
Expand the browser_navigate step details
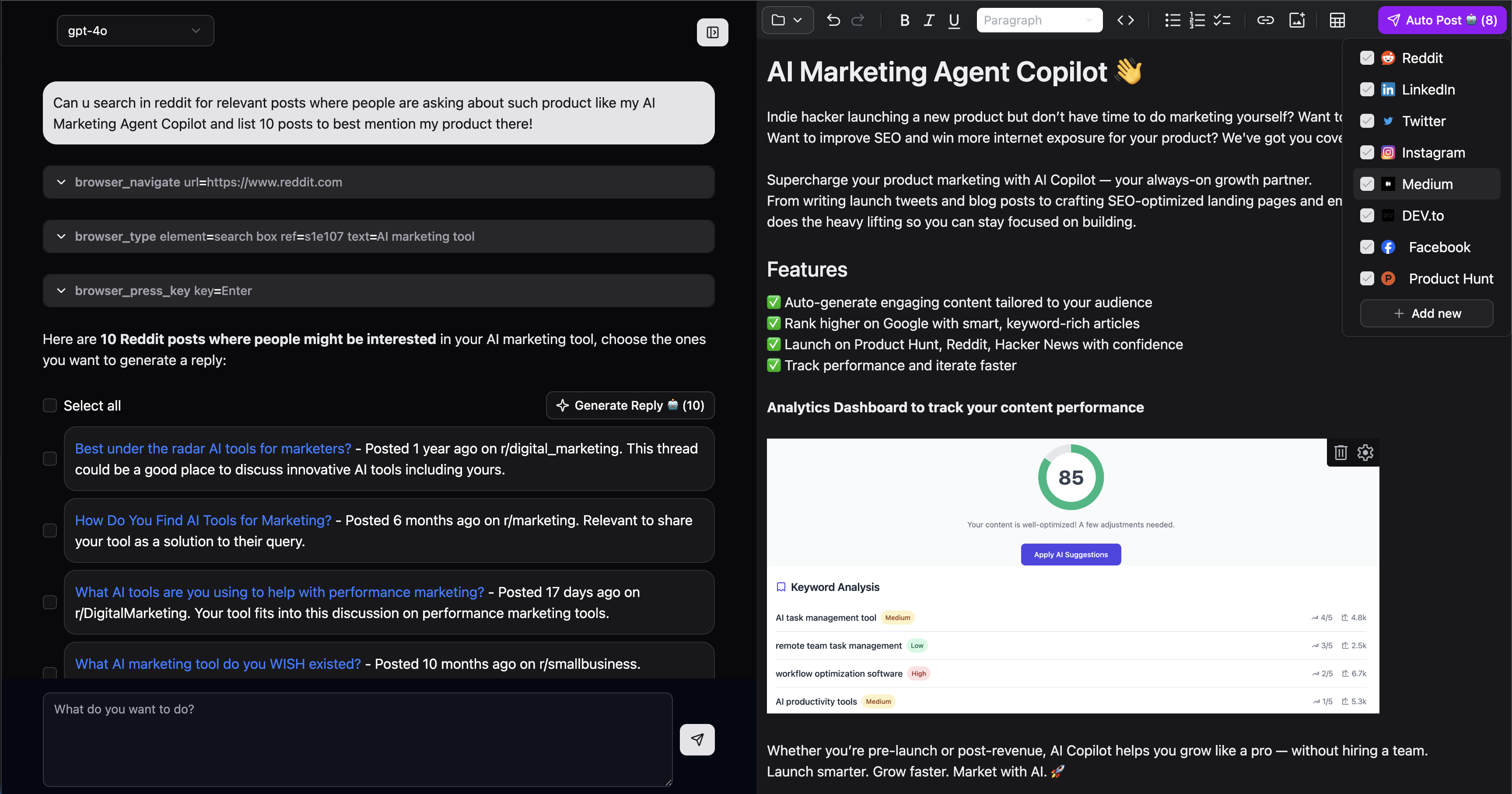point(61,182)
